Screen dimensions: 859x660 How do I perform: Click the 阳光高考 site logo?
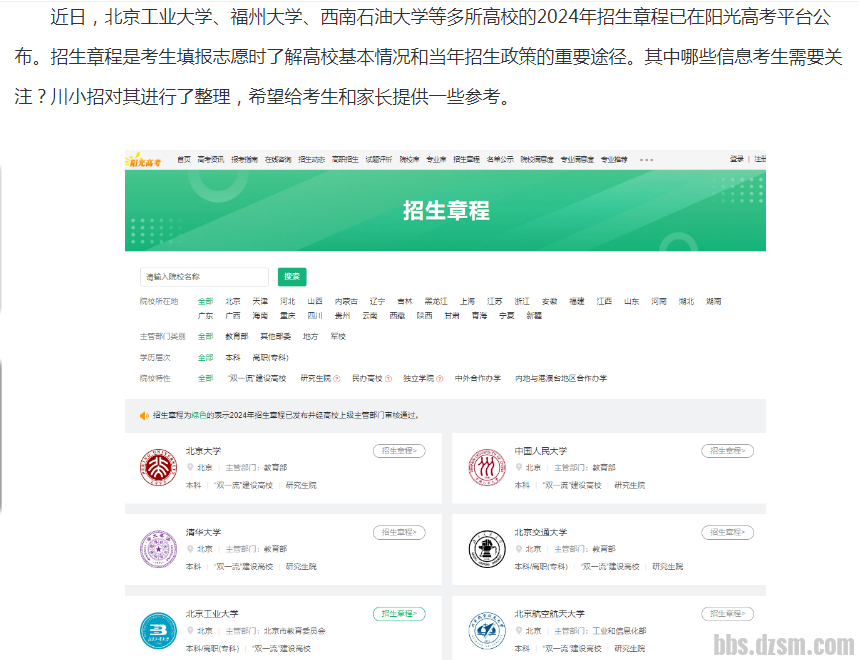click(144, 159)
